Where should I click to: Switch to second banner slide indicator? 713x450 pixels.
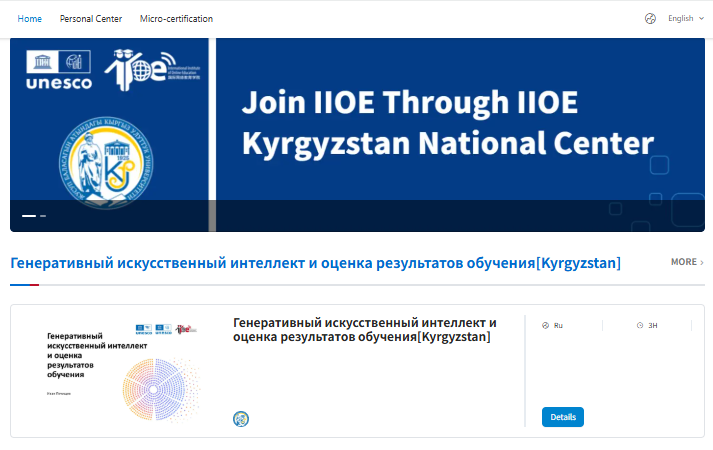(43, 215)
